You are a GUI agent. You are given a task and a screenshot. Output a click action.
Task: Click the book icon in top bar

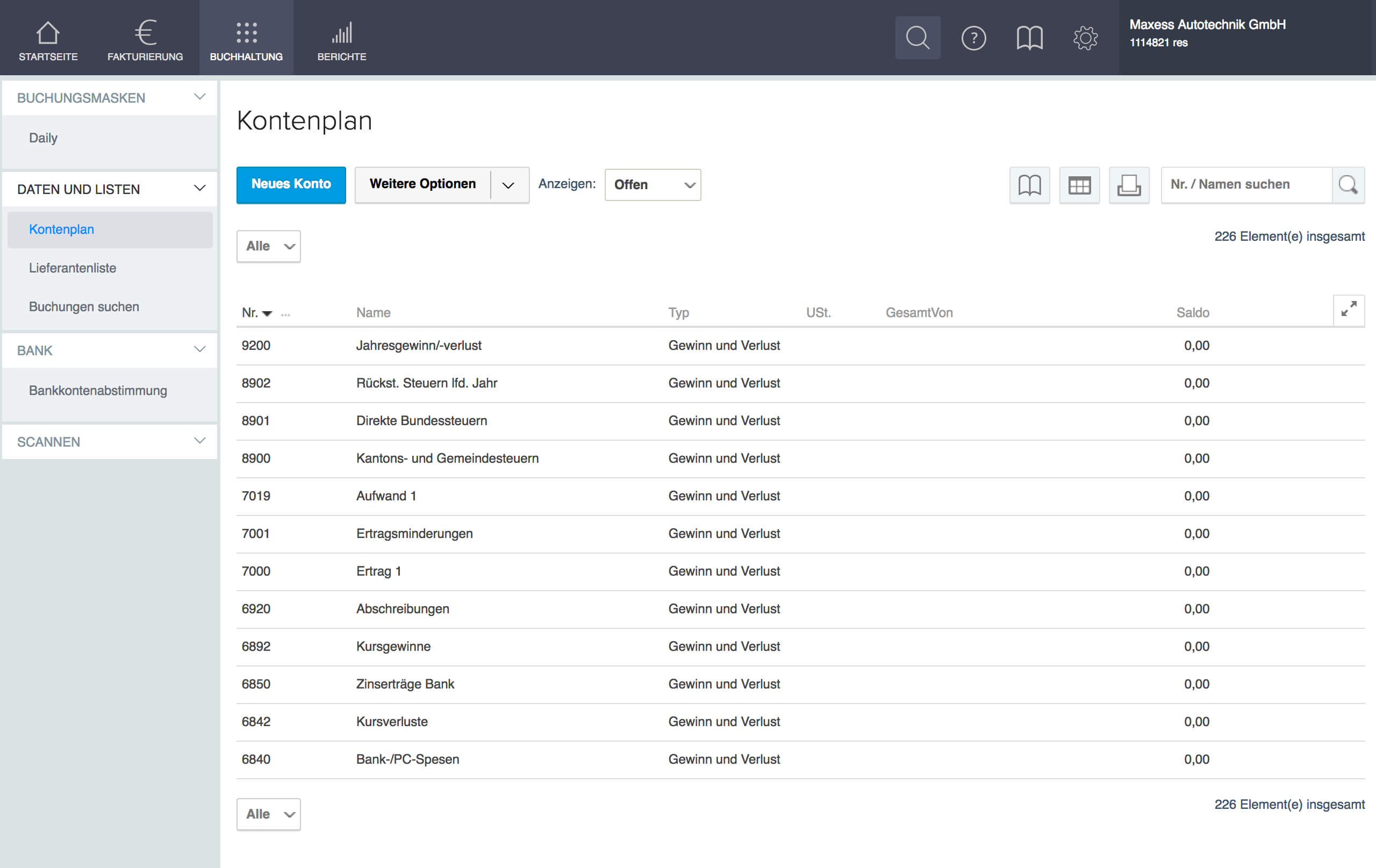[1029, 38]
